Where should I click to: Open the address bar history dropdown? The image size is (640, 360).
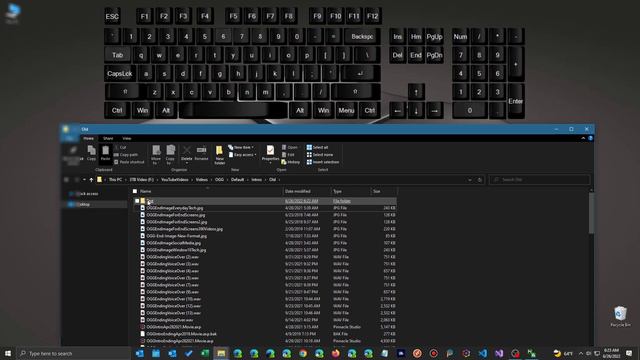tap(470, 180)
